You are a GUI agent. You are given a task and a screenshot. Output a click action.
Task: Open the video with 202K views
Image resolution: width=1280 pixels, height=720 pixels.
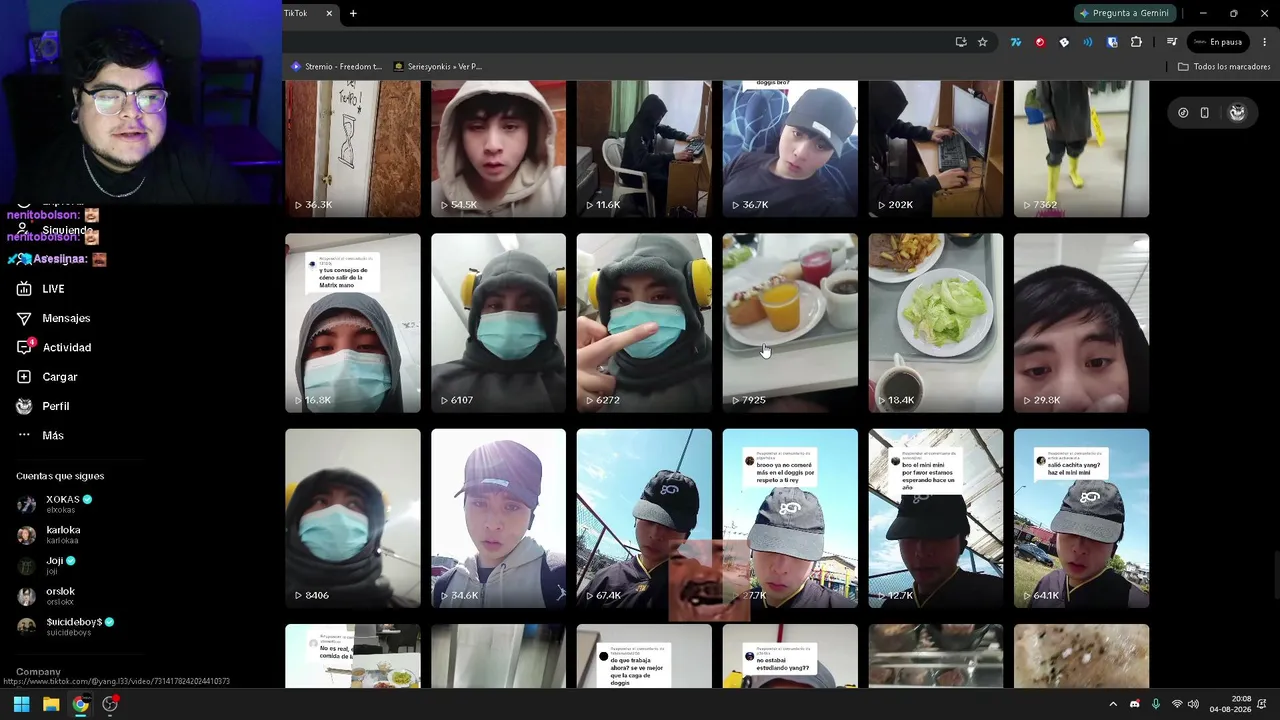[x=936, y=149]
